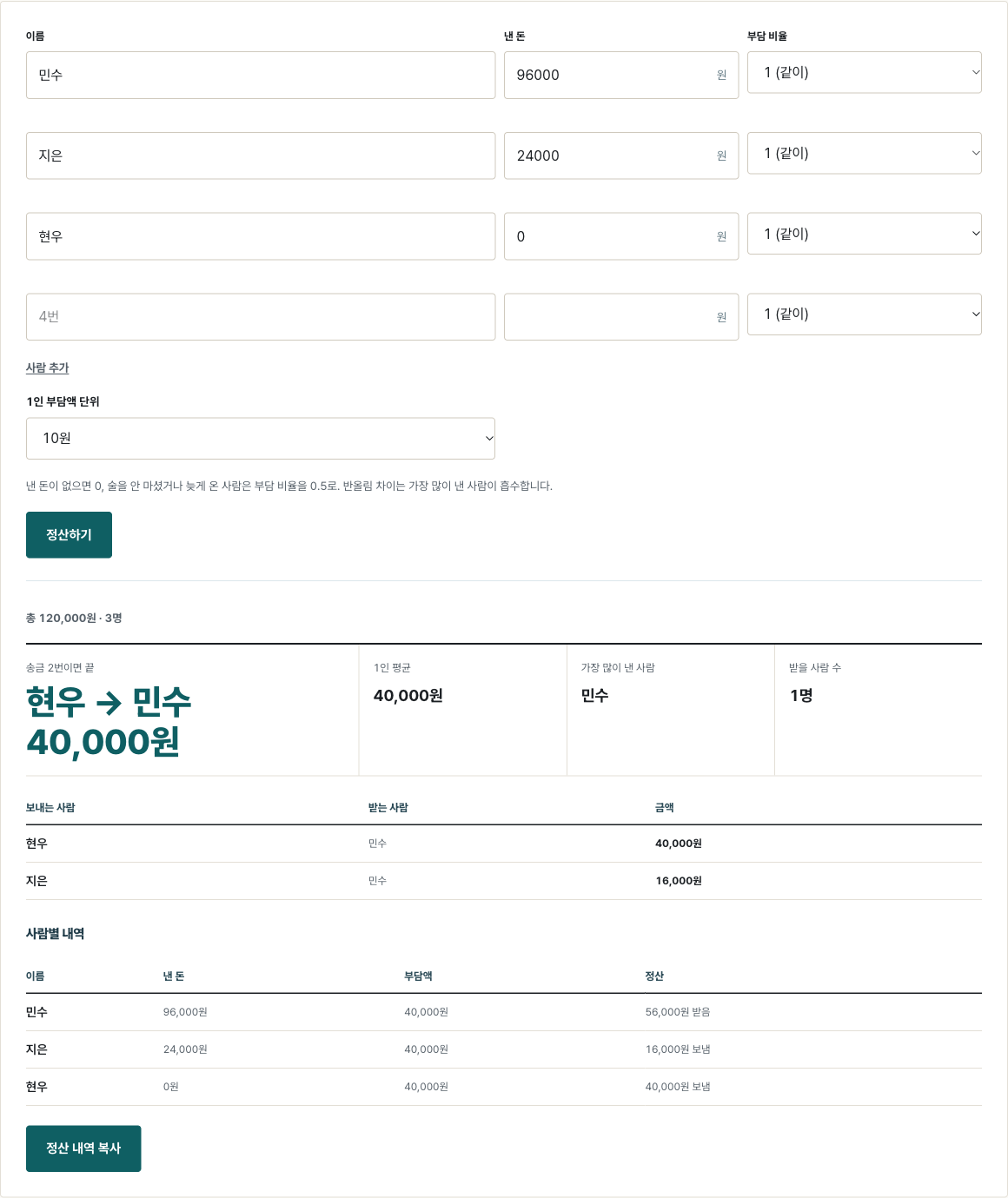Image resolution: width=1008 pixels, height=1198 pixels.
Task: Click the 0원 paid cell for 현우
Action: 171,1087
